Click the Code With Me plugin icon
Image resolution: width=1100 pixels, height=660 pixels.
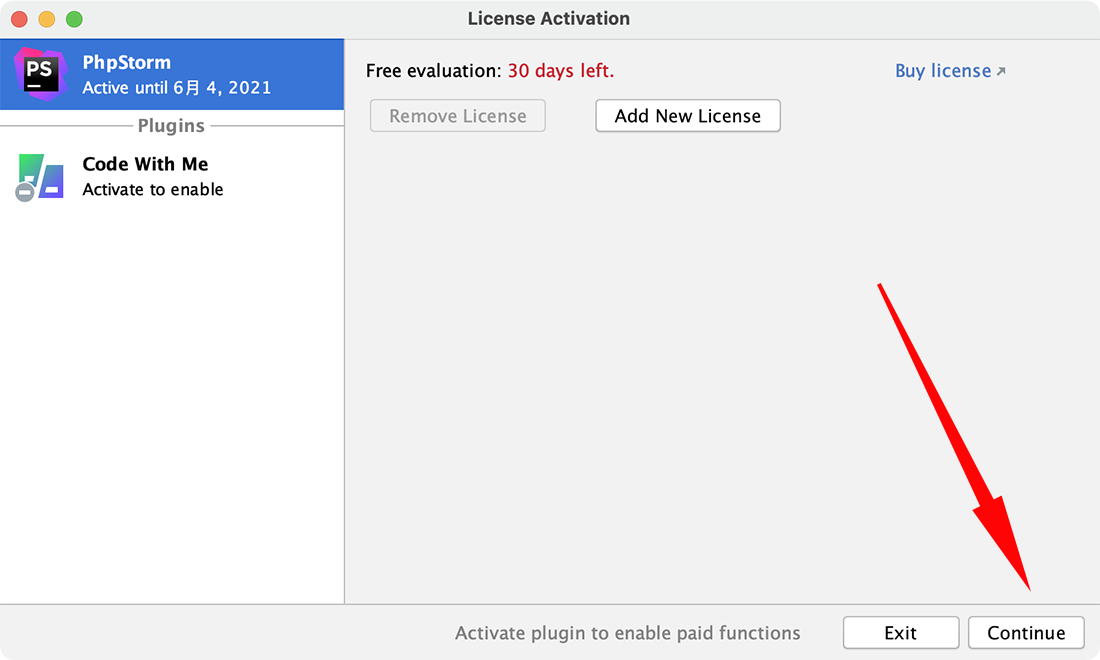pos(41,176)
